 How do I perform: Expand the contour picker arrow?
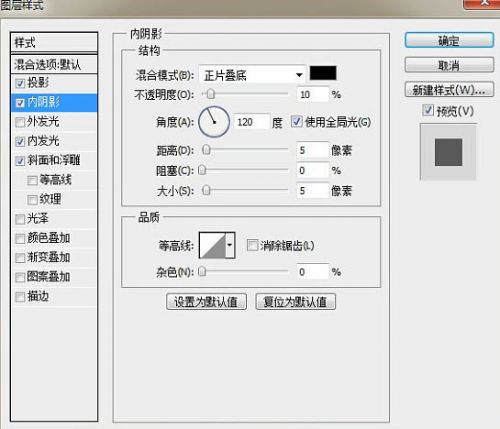[230, 245]
